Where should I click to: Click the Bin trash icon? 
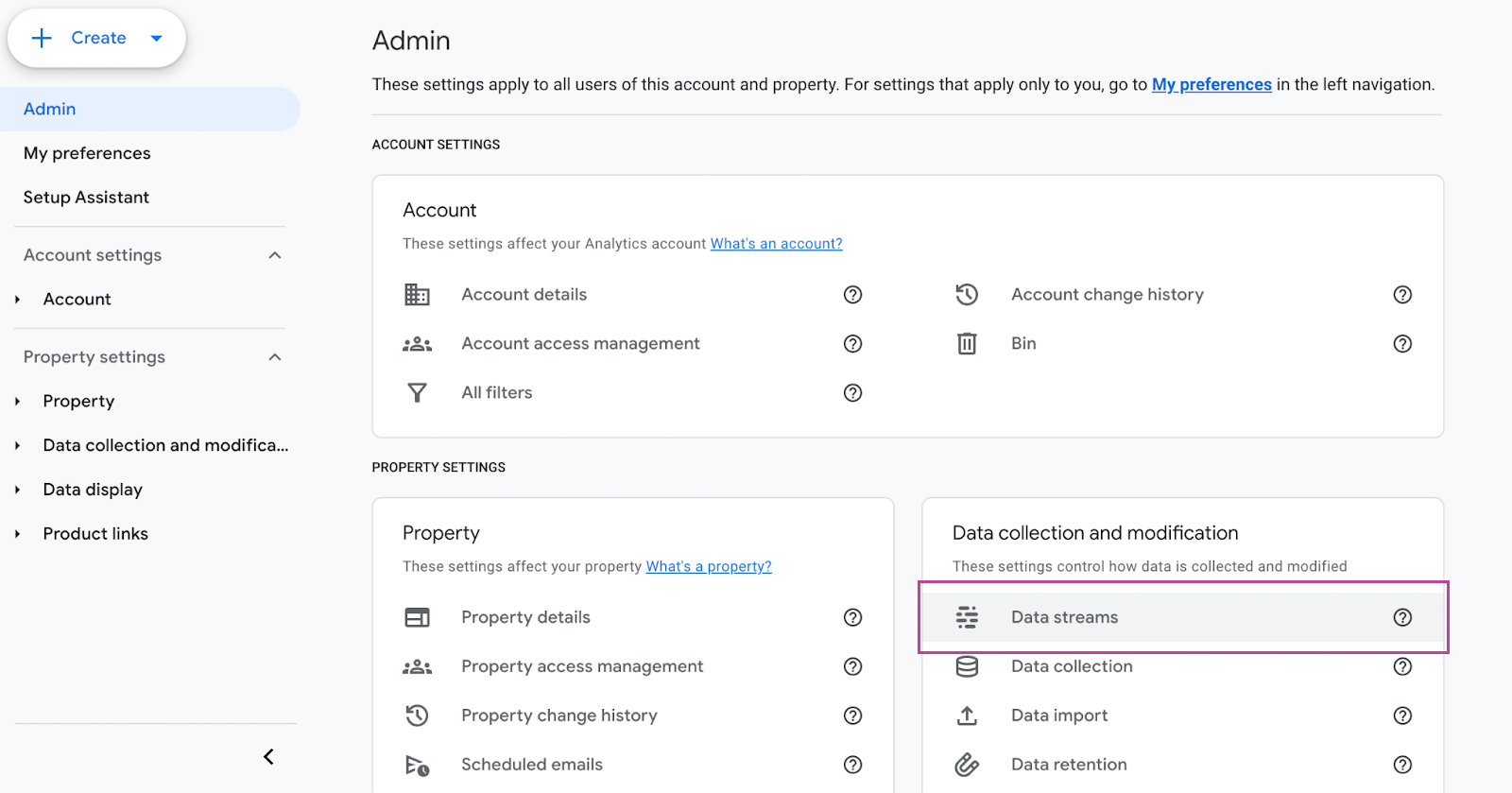[x=966, y=344]
